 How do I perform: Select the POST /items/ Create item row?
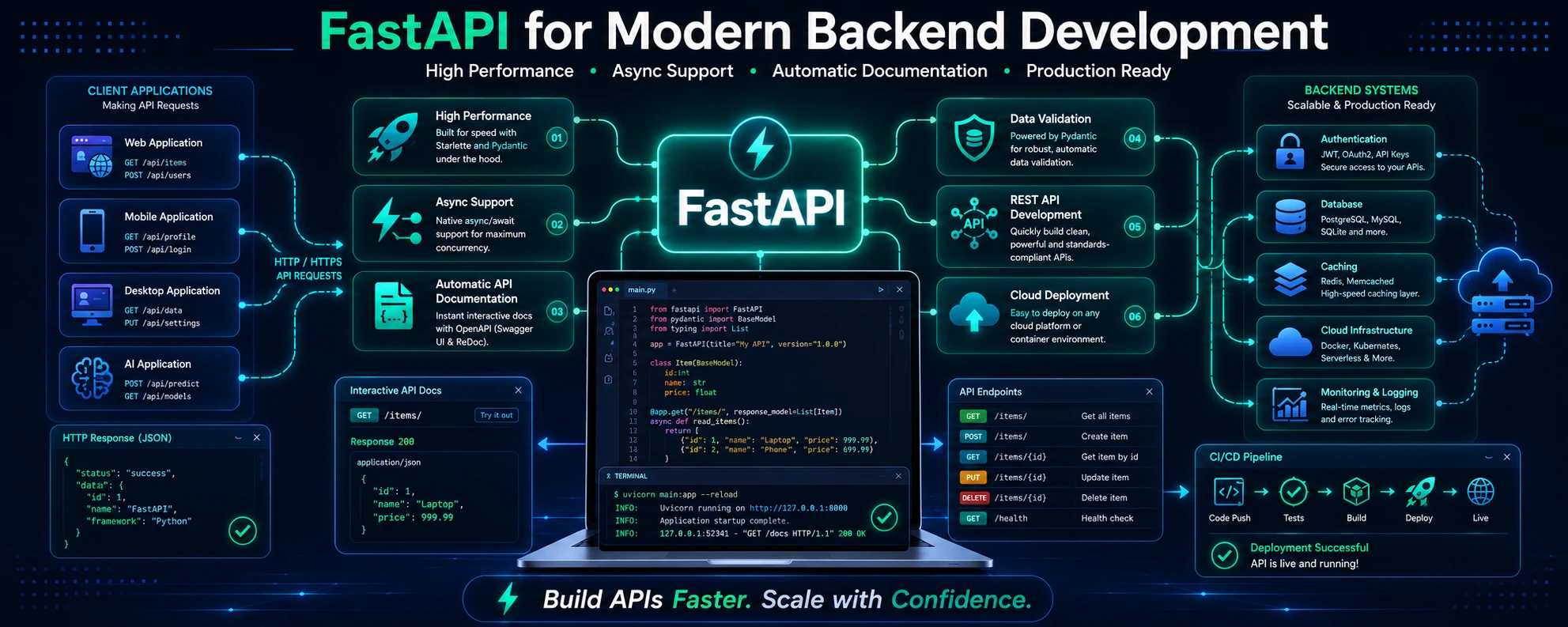(1055, 436)
